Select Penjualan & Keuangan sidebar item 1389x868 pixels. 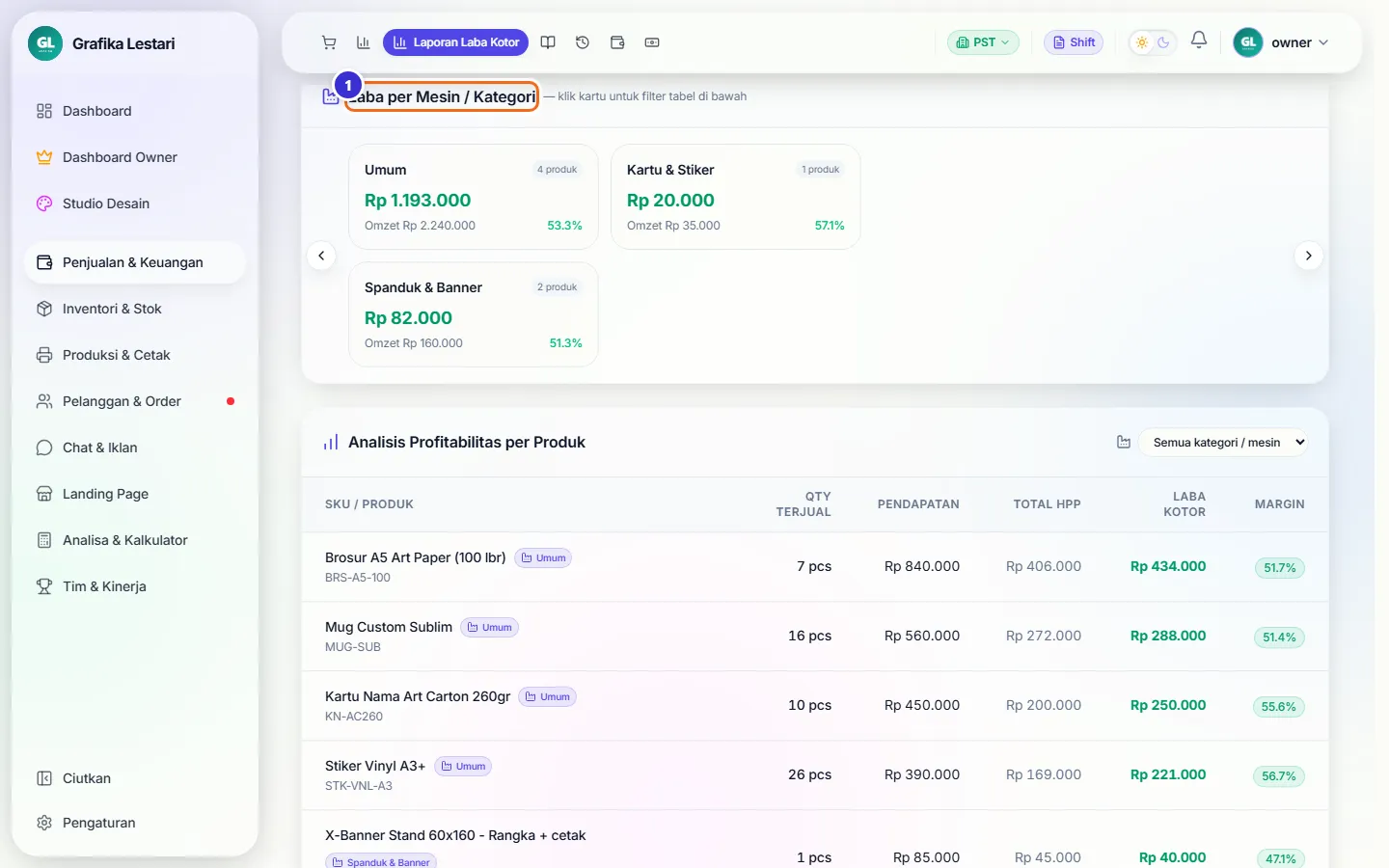coord(135,262)
